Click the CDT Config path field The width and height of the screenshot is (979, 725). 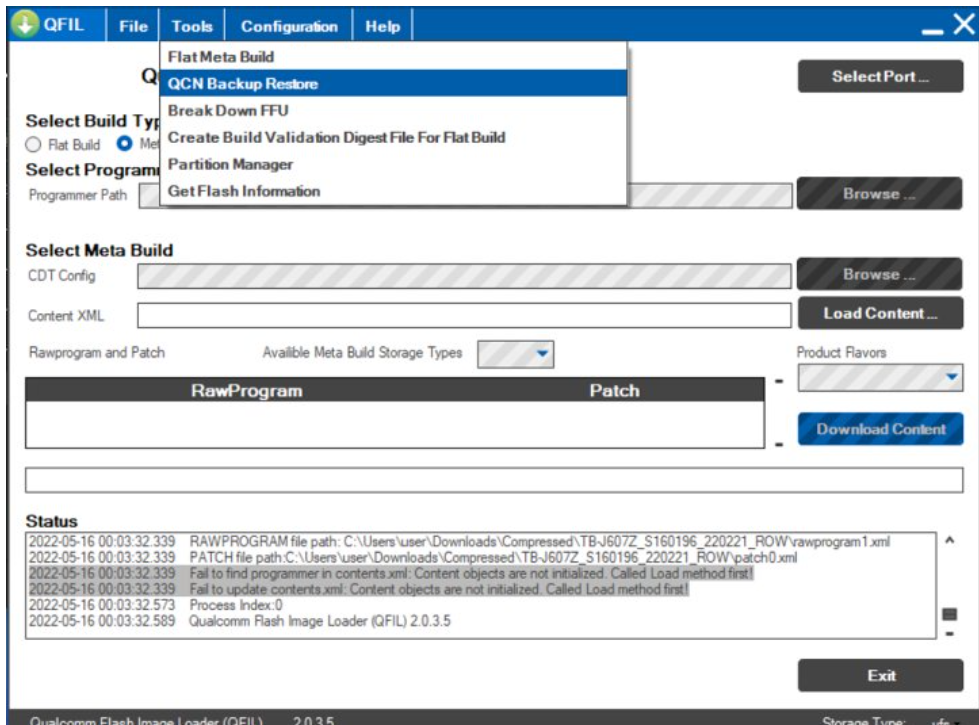click(464, 276)
